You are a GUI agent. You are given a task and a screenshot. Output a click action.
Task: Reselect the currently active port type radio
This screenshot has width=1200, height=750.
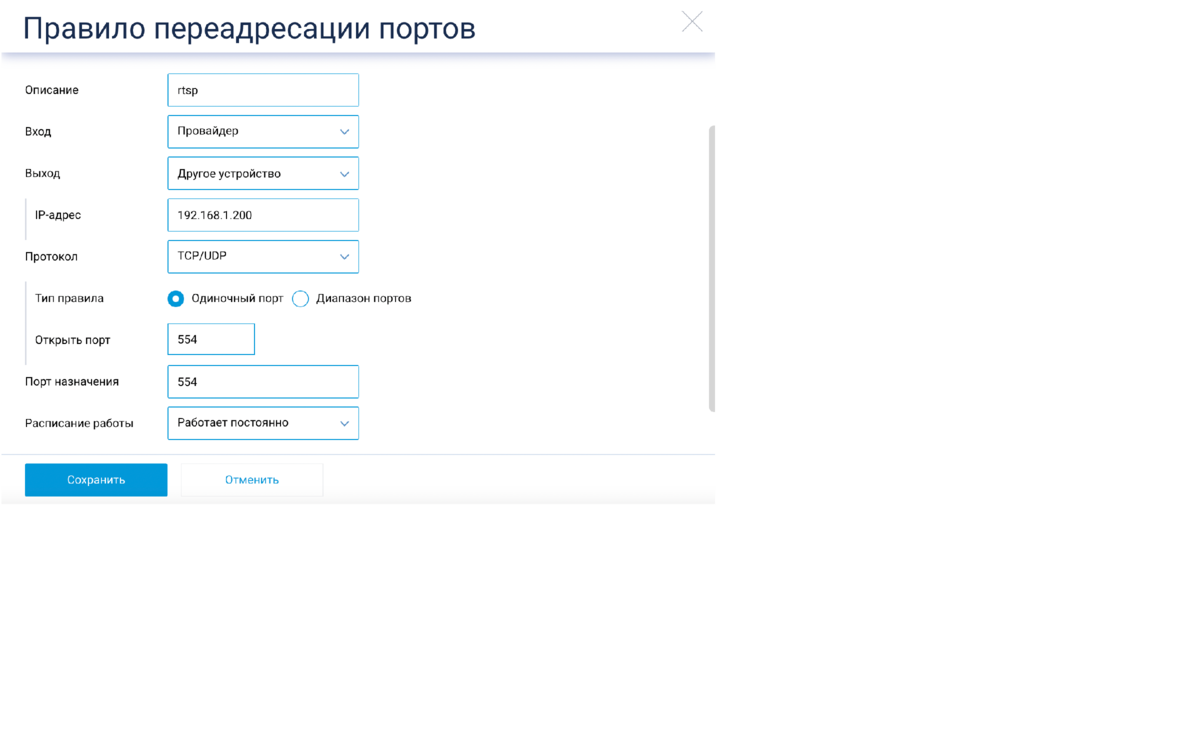pos(176,298)
